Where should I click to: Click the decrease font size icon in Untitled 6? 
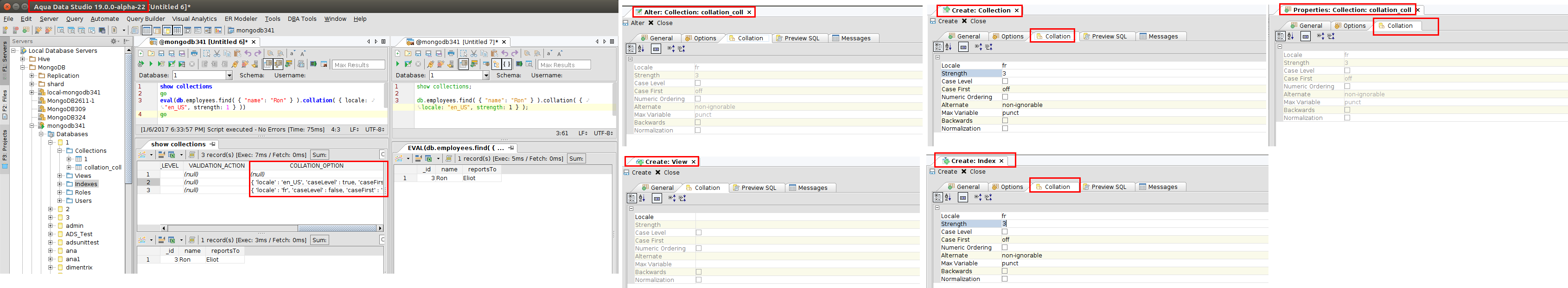(x=293, y=53)
